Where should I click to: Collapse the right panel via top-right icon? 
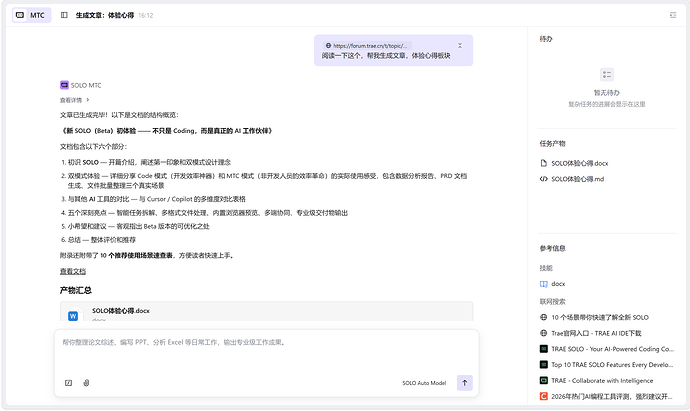(673, 15)
